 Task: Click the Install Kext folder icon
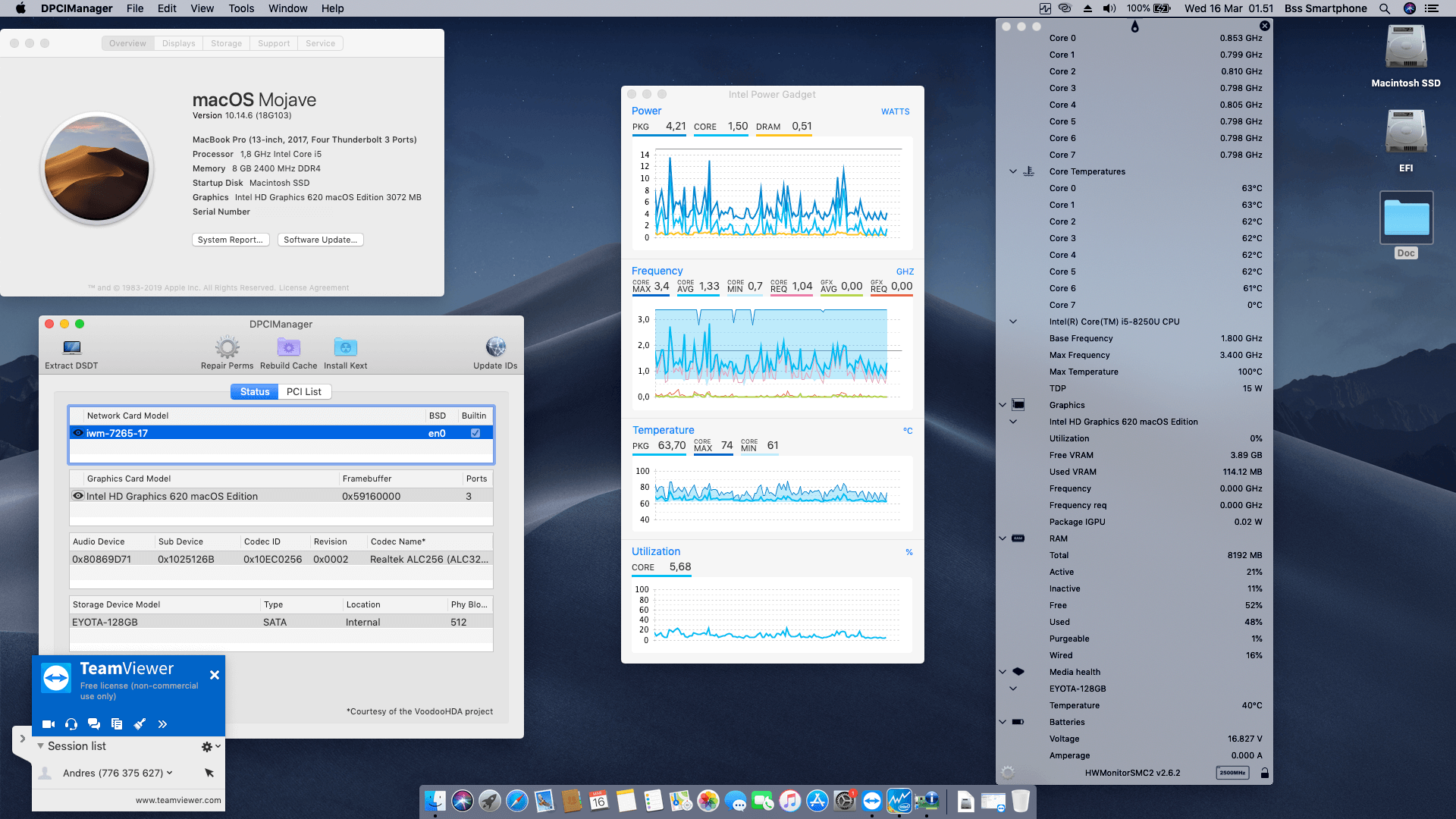pos(346,347)
